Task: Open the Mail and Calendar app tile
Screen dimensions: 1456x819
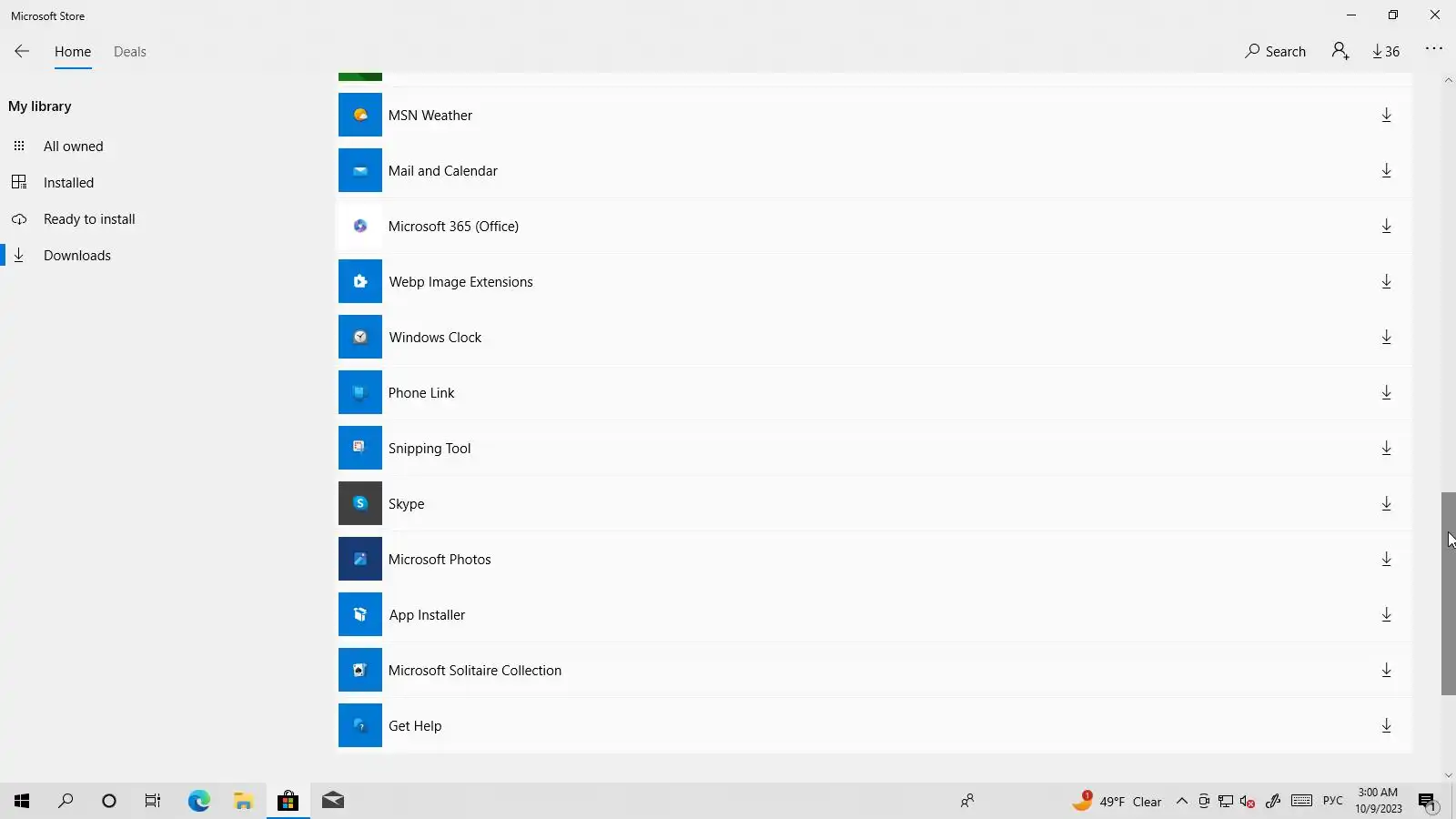Action: 360,171
